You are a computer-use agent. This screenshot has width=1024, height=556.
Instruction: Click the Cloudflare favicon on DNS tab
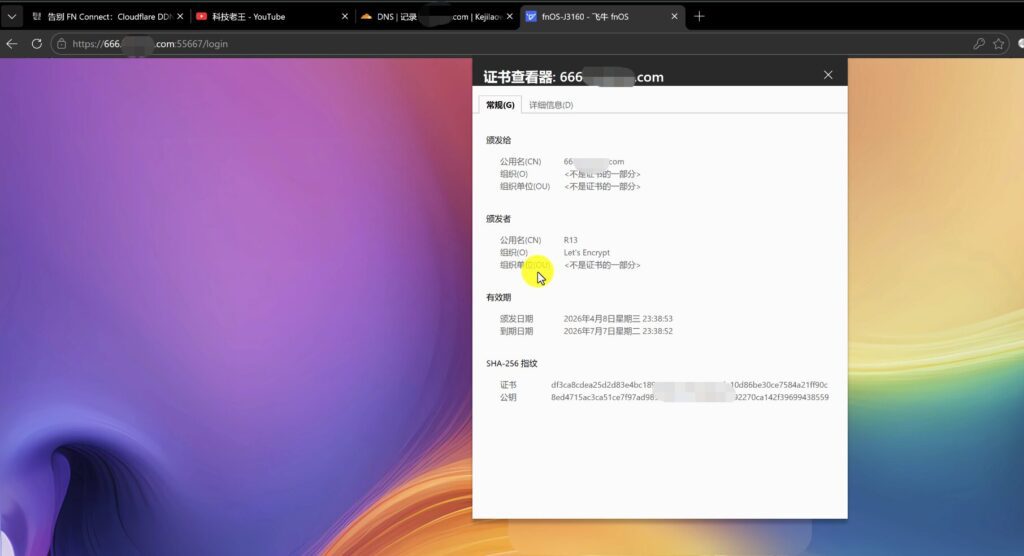(x=366, y=16)
